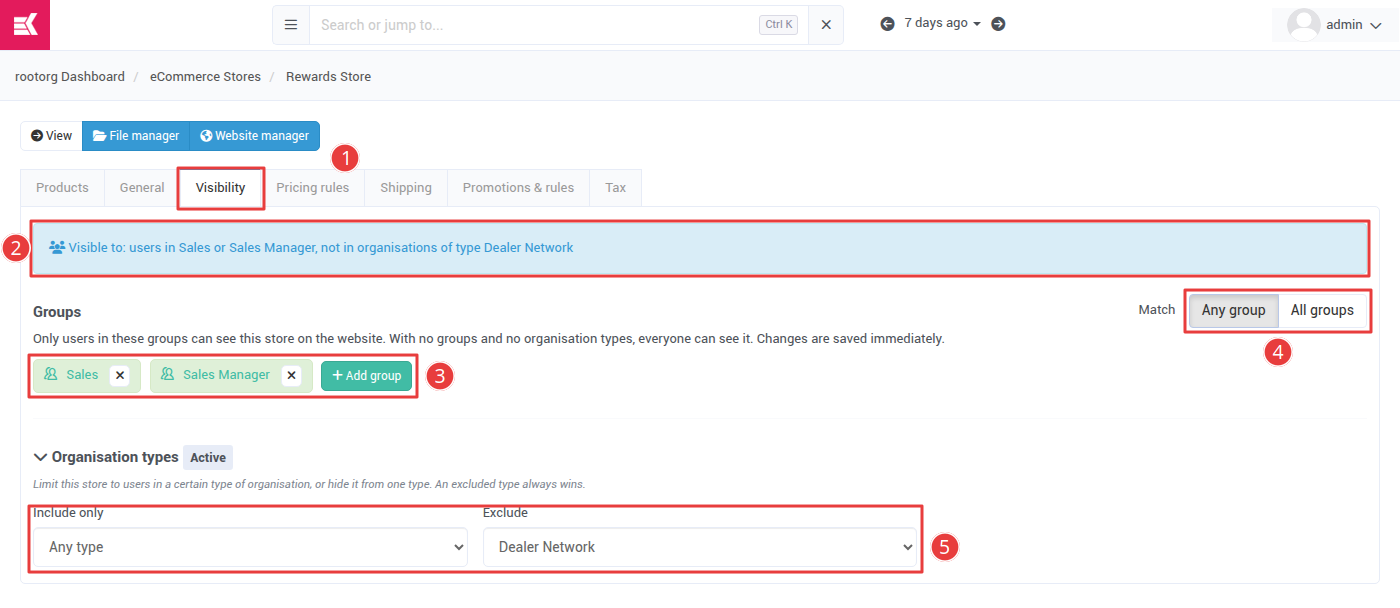Open the Promotions & rules tab
Image resolution: width=1400 pixels, height=608 pixels.
[518, 188]
